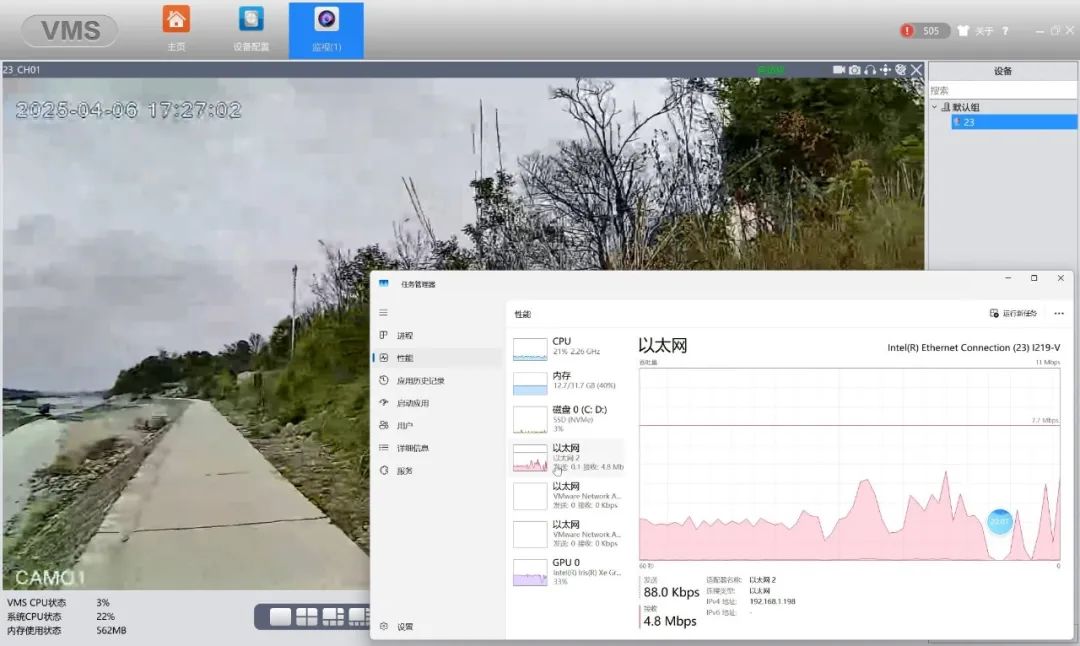The width and height of the screenshot is (1080, 646).
Task: Click Intel(R) Ethernet Connection I219-V adapter name
Action: coord(973,348)
